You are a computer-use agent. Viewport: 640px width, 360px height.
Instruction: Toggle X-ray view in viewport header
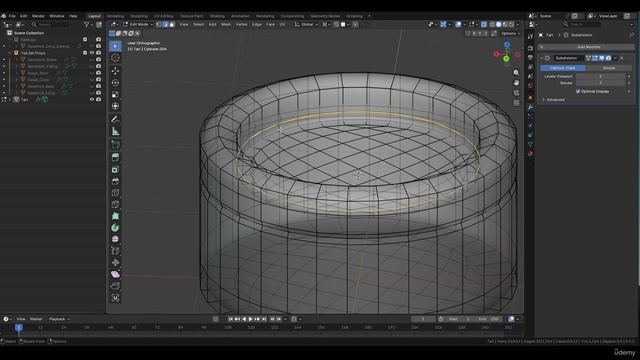[x=484, y=24]
